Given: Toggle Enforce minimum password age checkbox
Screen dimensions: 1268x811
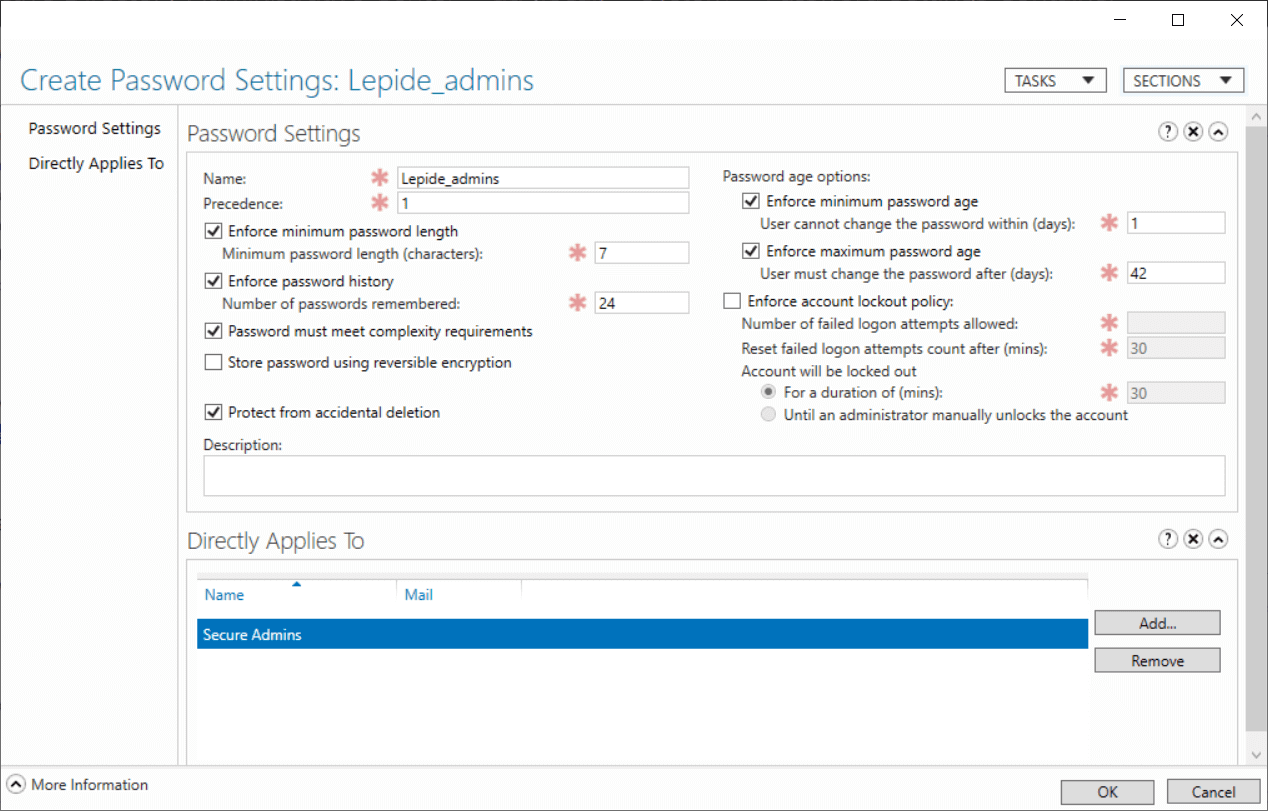Looking at the screenshot, I should point(751,201).
